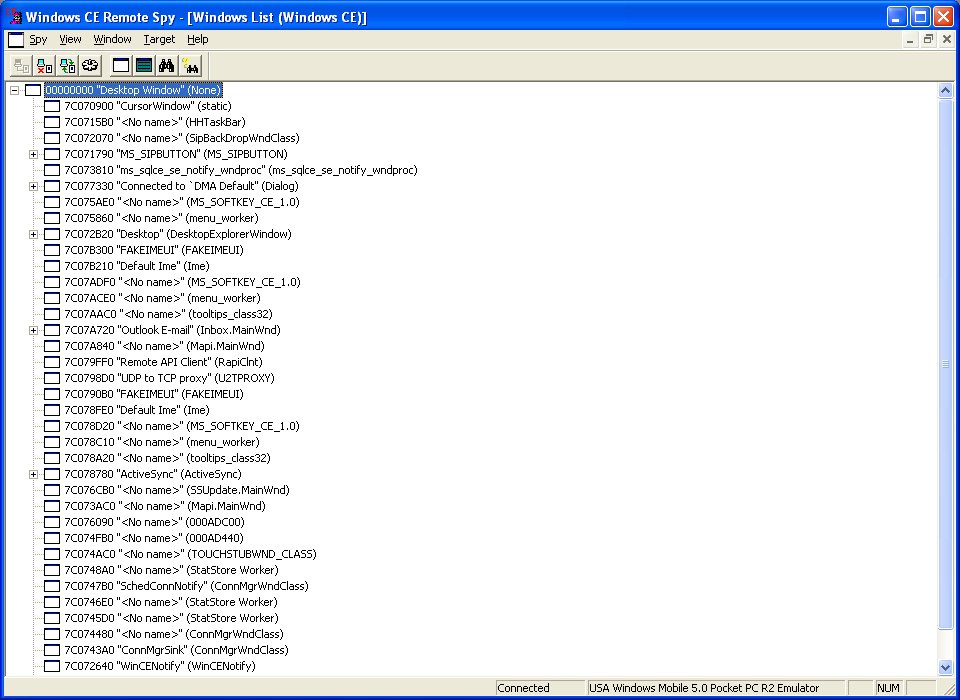Open the View menu
The image size is (960, 700).
[x=70, y=40]
